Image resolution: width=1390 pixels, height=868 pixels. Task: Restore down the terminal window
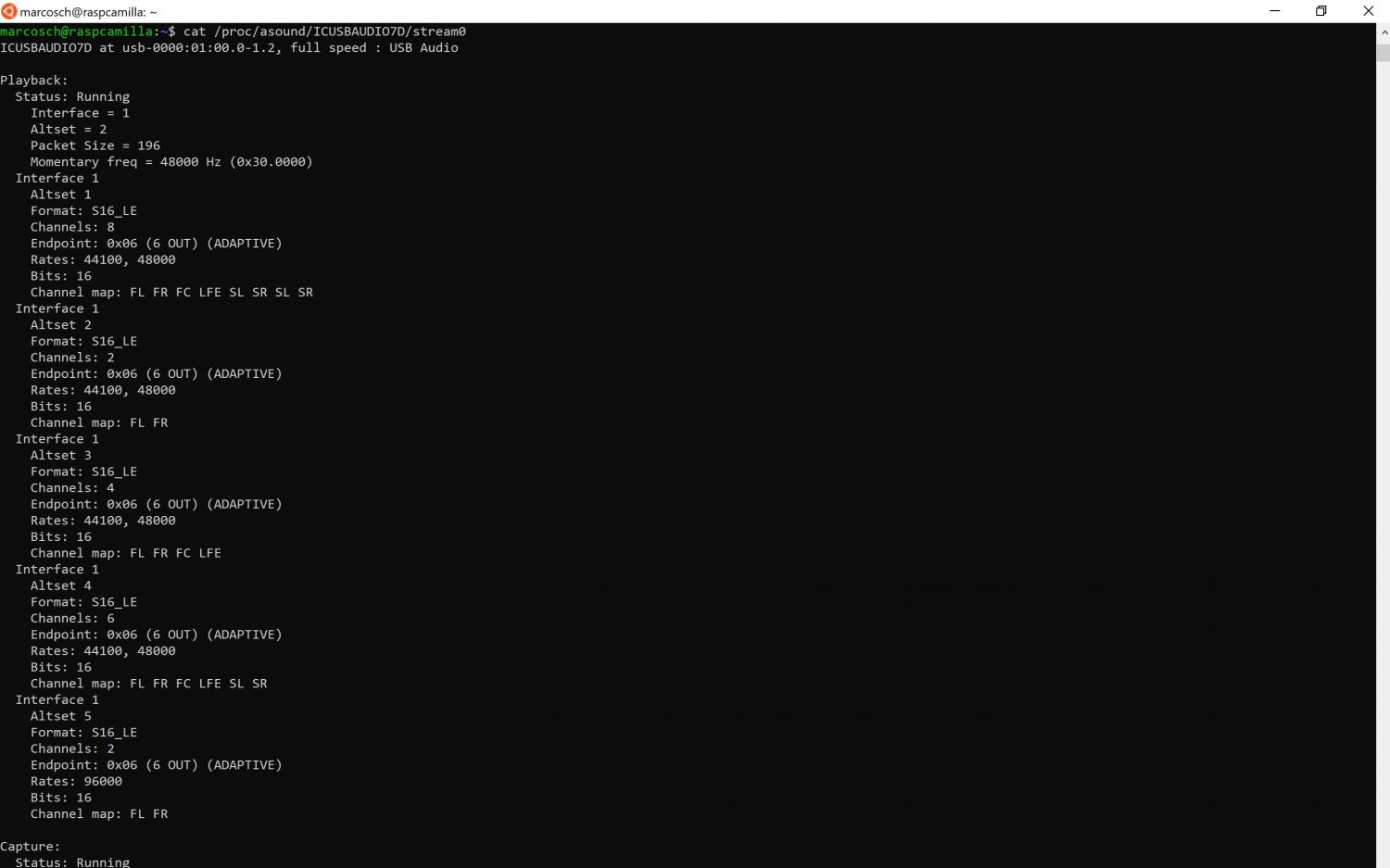(x=1321, y=11)
